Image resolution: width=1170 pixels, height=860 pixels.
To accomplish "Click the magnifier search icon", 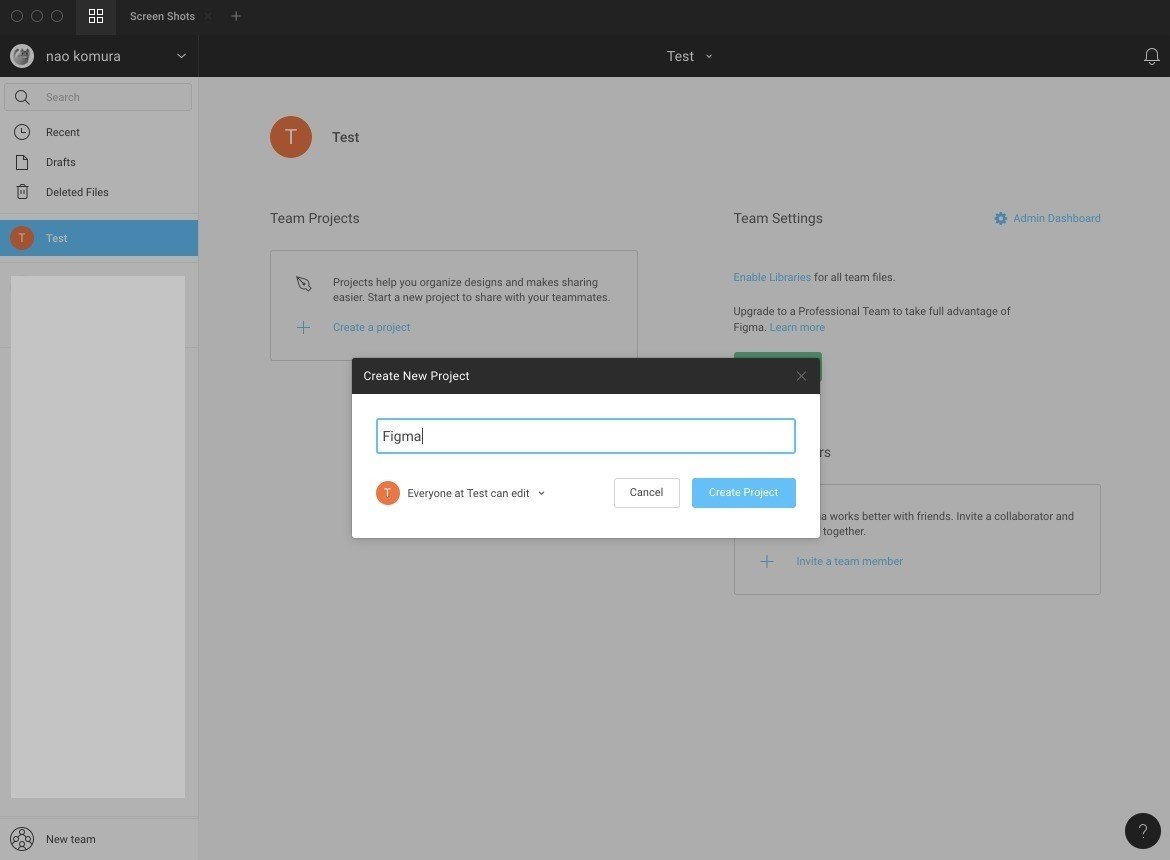I will [x=22, y=97].
